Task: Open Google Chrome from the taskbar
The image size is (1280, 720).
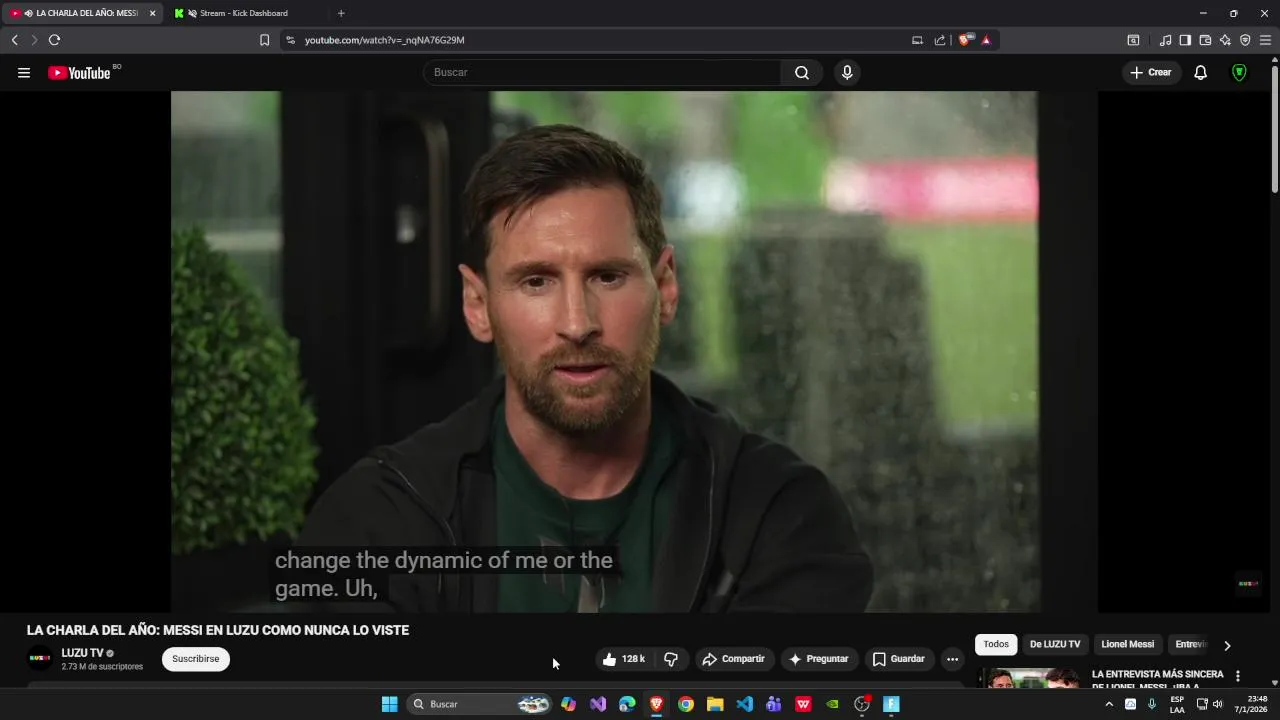Action: click(x=686, y=704)
